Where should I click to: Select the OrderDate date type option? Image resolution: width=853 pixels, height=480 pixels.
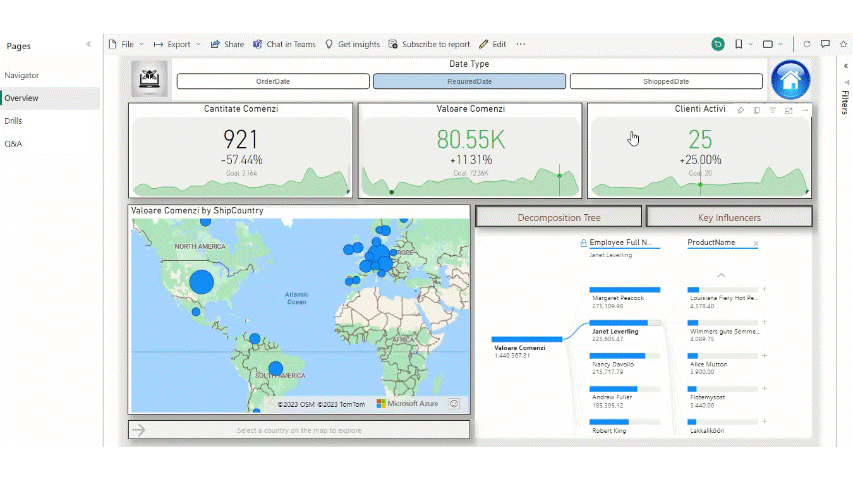coord(271,81)
